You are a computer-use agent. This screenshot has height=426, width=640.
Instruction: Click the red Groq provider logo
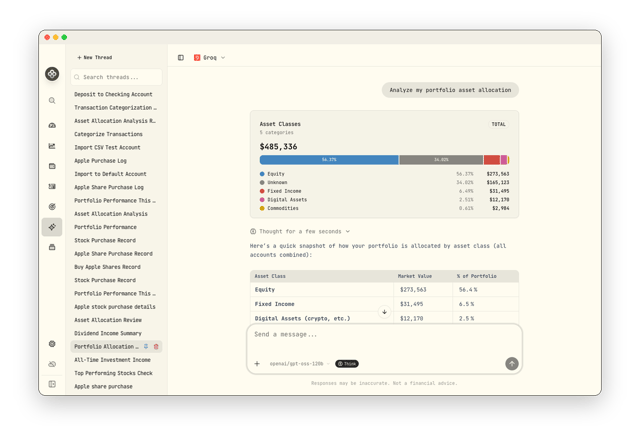coord(197,58)
